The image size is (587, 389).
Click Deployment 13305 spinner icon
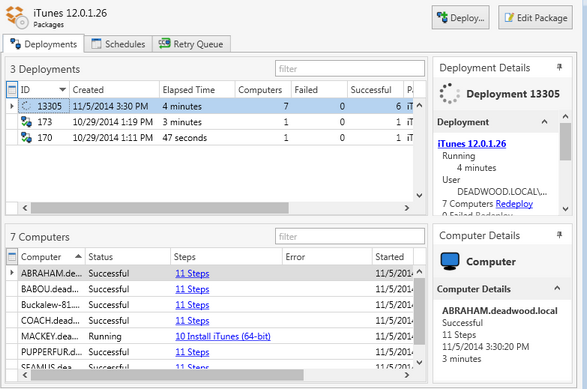(x=449, y=94)
